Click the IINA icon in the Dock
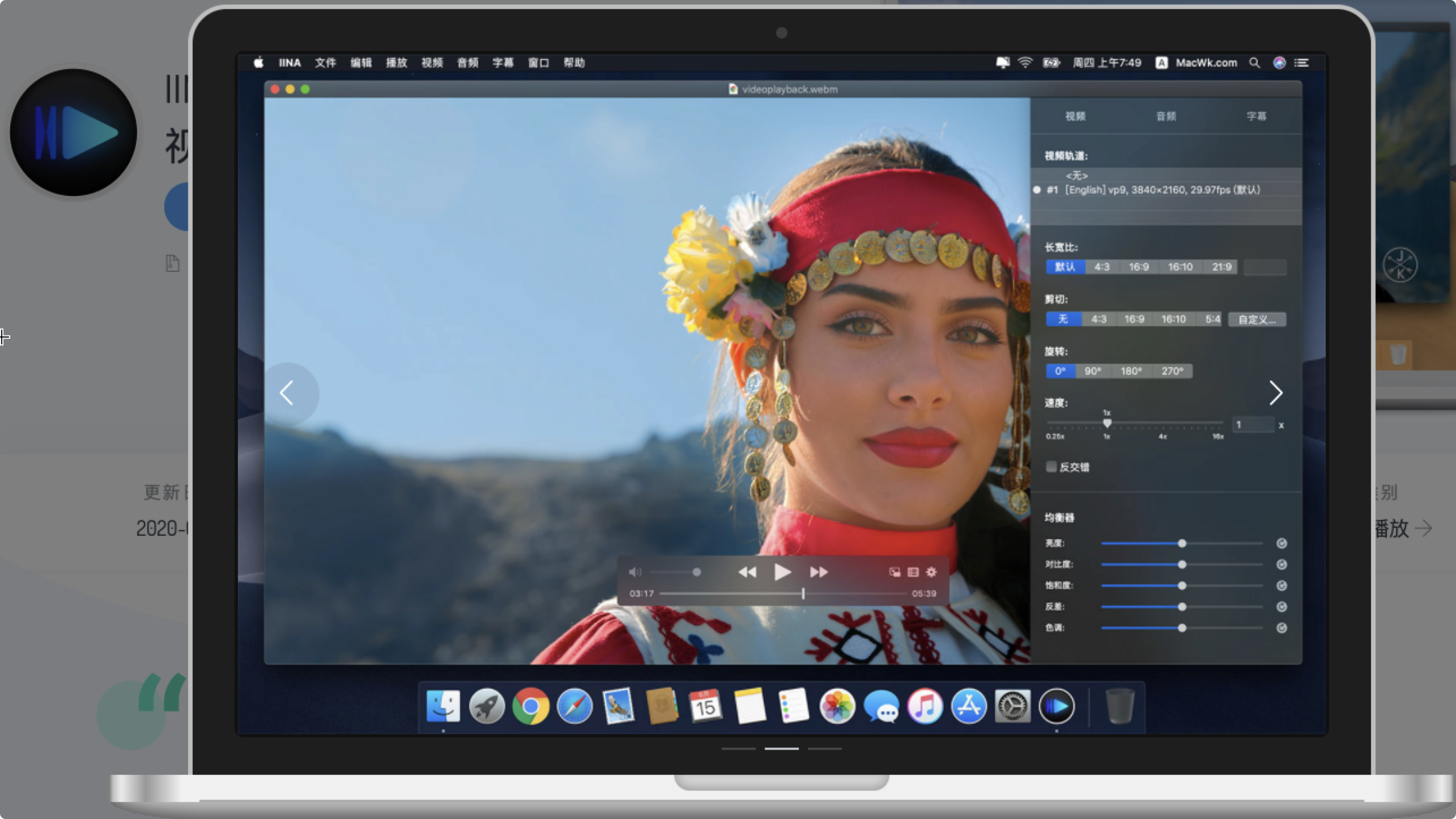1456x819 pixels. point(1056,706)
